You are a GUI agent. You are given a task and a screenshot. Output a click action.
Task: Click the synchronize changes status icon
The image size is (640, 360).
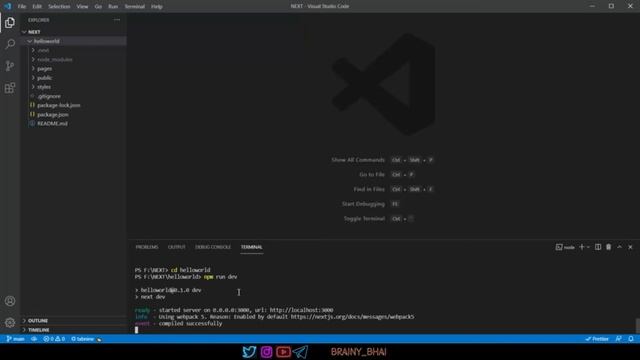pyautogui.click(x=34, y=339)
